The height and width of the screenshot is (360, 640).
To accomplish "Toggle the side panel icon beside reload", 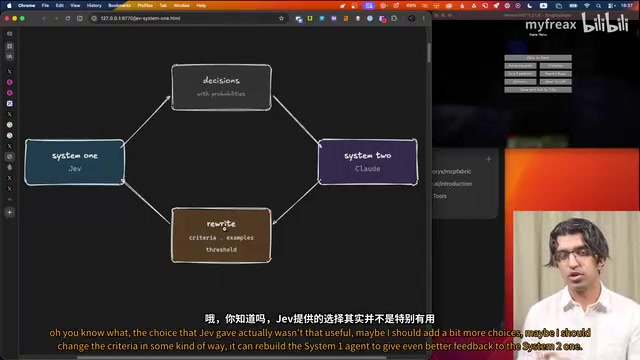I will point(80,18).
